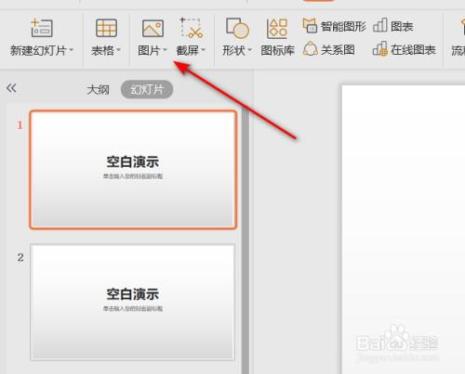Expand the 表格 dropdown arrow
The height and width of the screenshot is (374, 465).
point(118,51)
